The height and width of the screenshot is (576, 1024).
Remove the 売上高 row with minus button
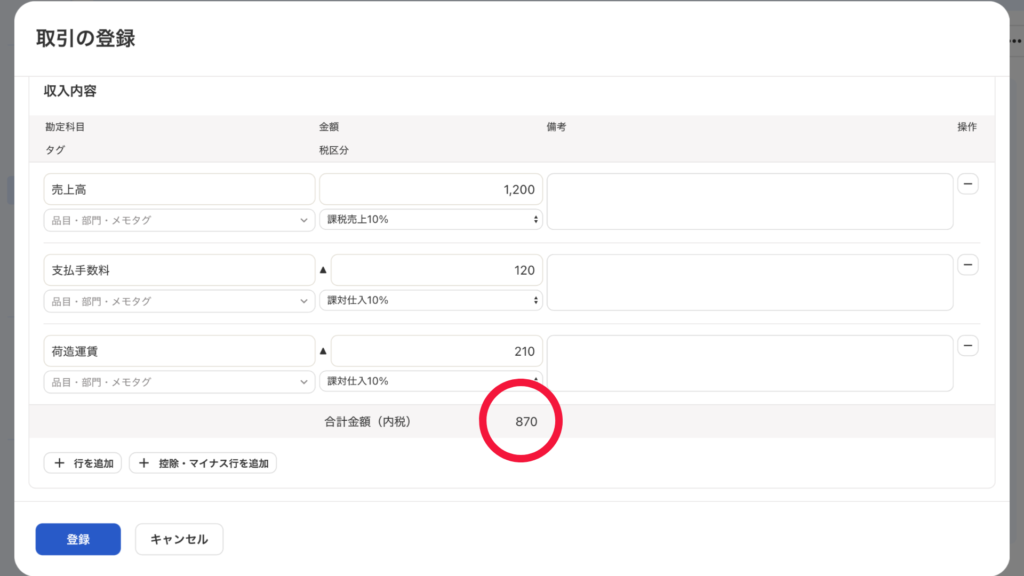[x=968, y=184]
